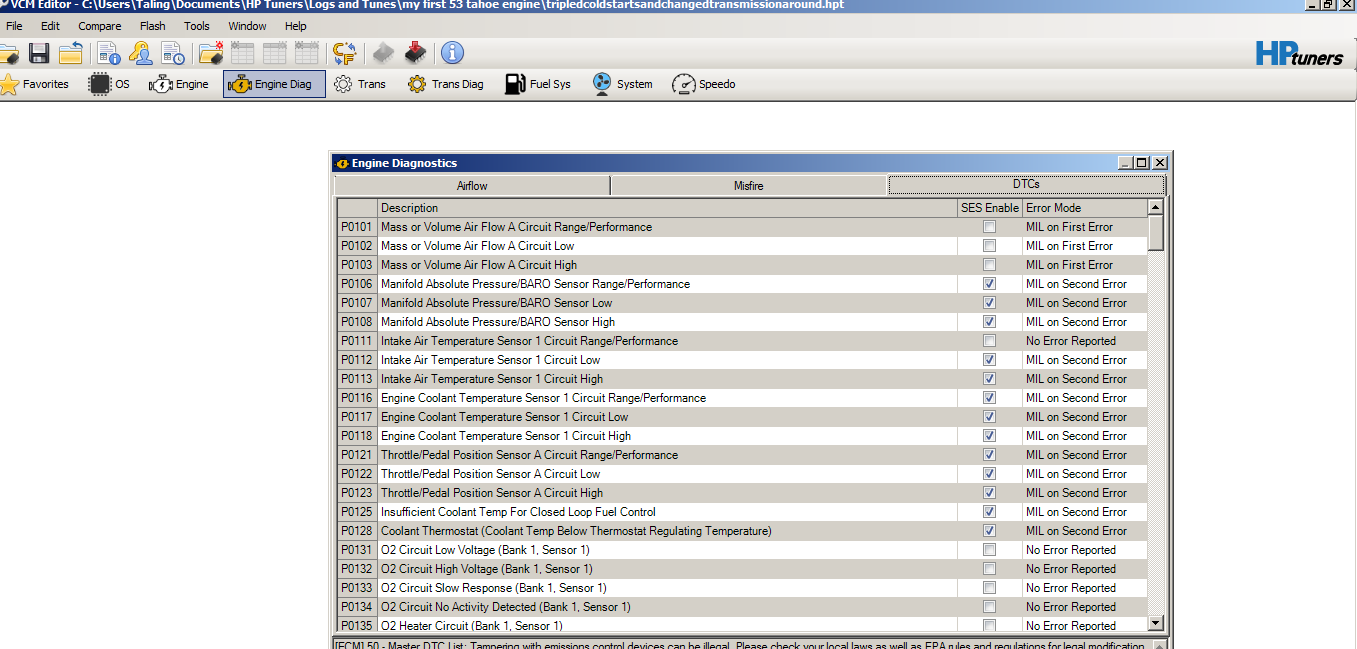This screenshot has width=1357, height=649.
Task: Toggle Celsius/Fahrenheit units icon
Action: pyautogui.click(x=345, y=53)
